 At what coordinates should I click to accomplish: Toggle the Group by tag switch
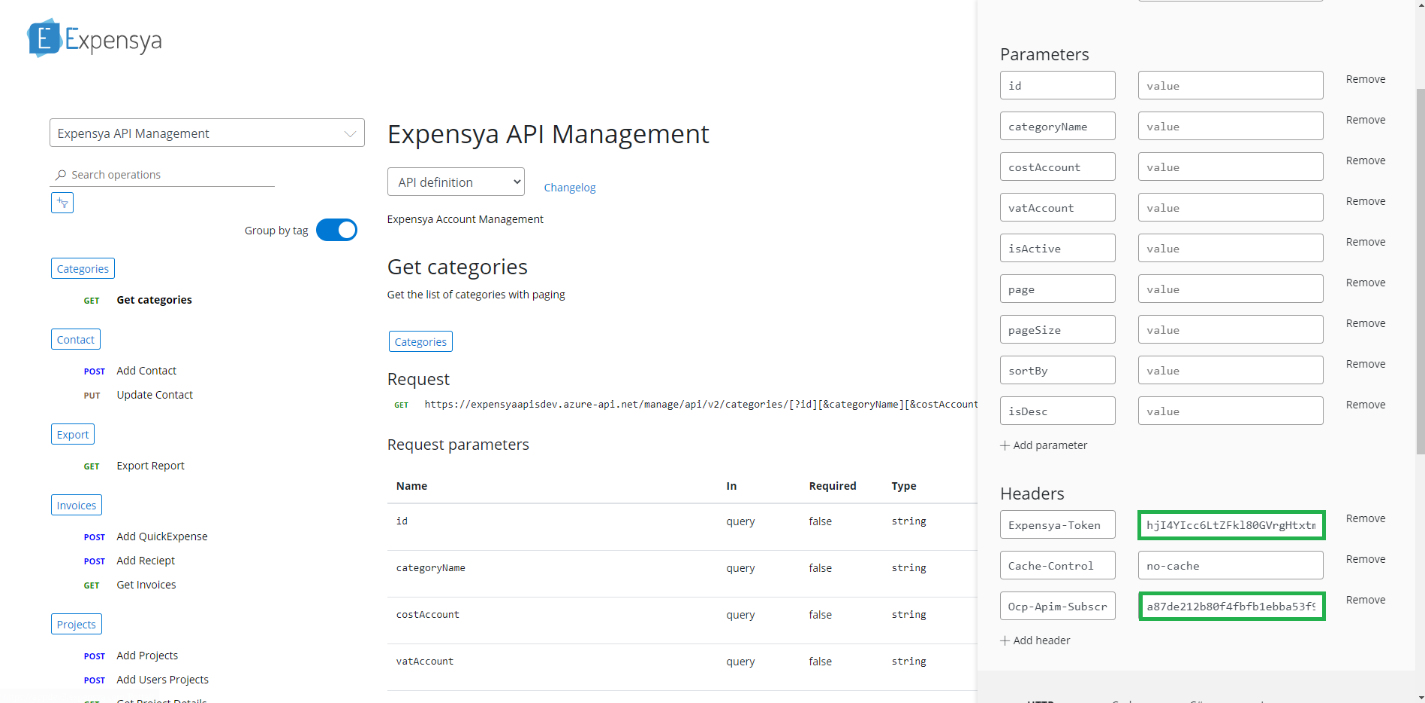click(336, 230)
